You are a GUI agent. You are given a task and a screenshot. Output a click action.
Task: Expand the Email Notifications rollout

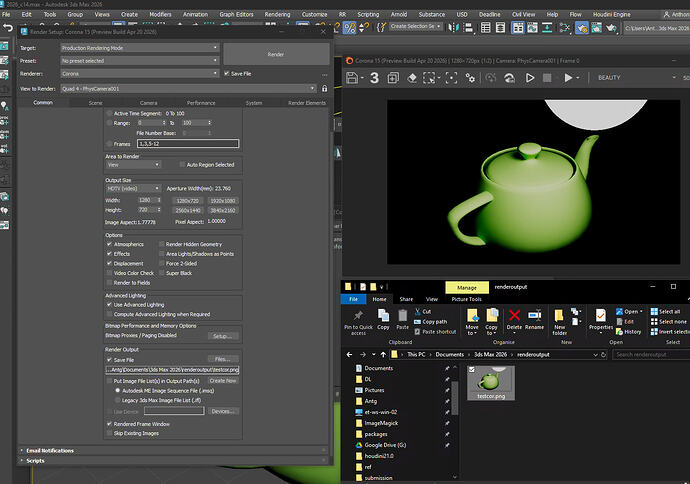point(50,451)
